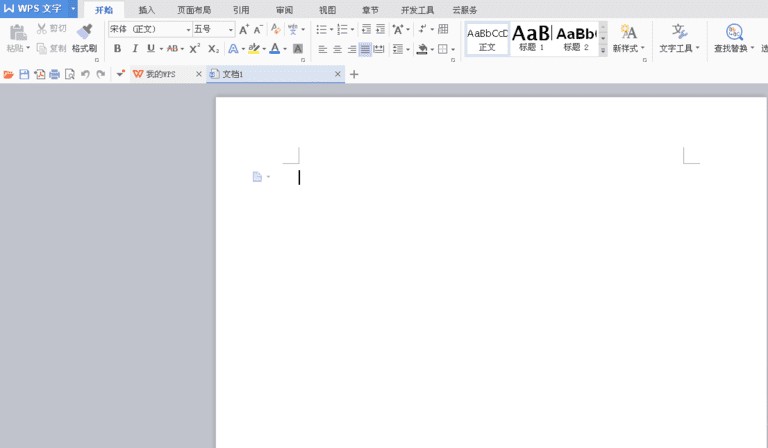Image resolution: width=768 pixels, height=448 pixels.
Task: Align paragraph to the right
Action: (x=352, y=49)
